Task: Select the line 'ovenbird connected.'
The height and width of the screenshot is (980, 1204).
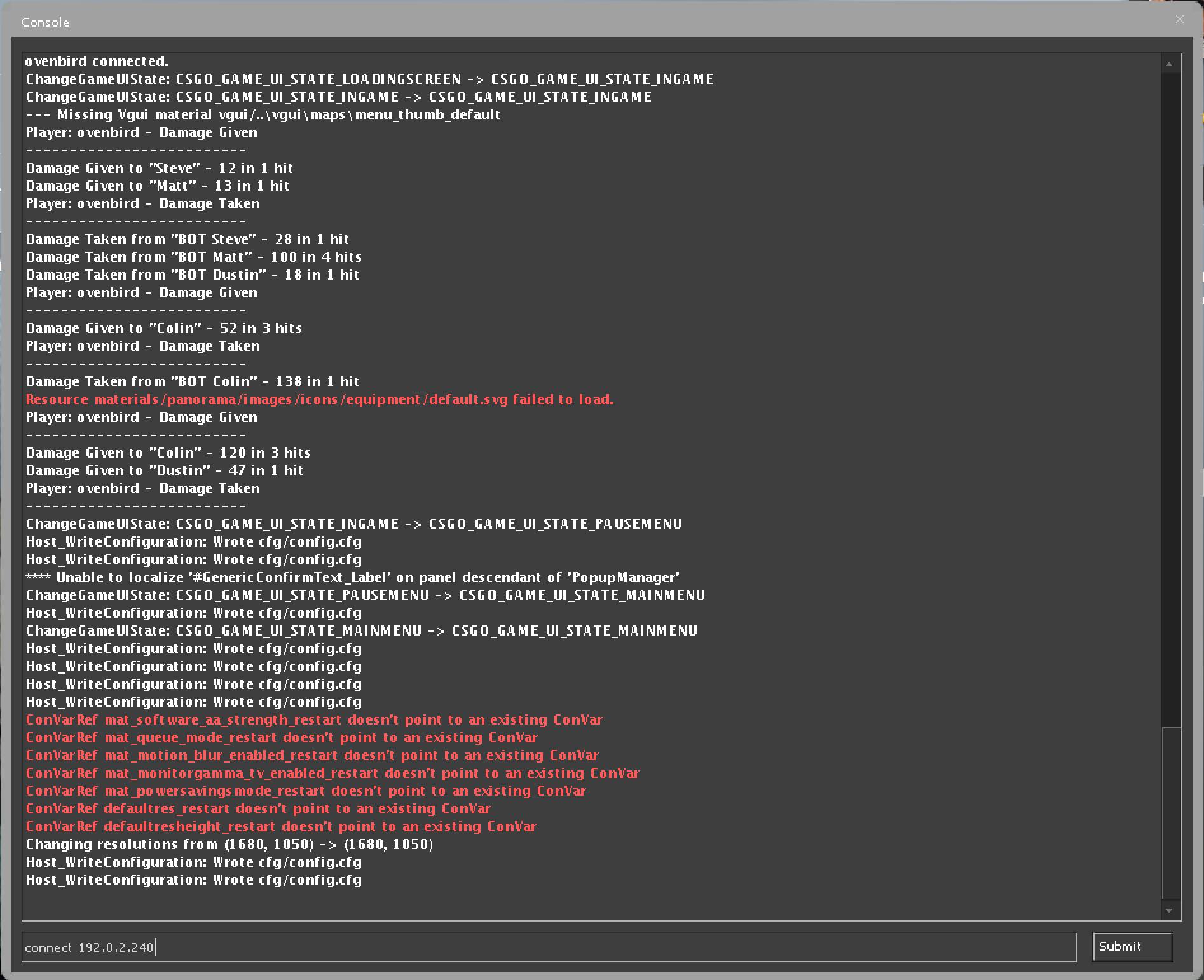Action: tap(97, 61)
